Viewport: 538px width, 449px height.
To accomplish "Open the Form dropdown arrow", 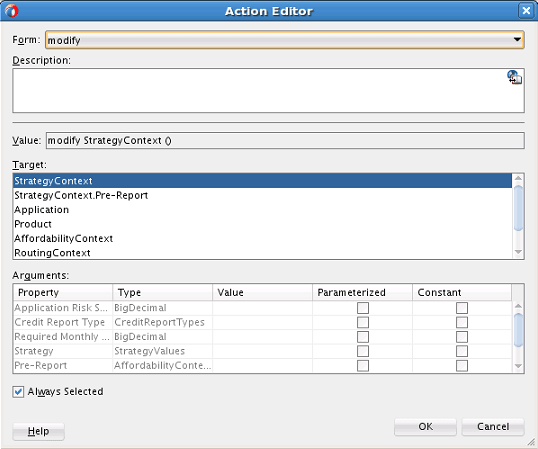I will click(x=517, y=39).
